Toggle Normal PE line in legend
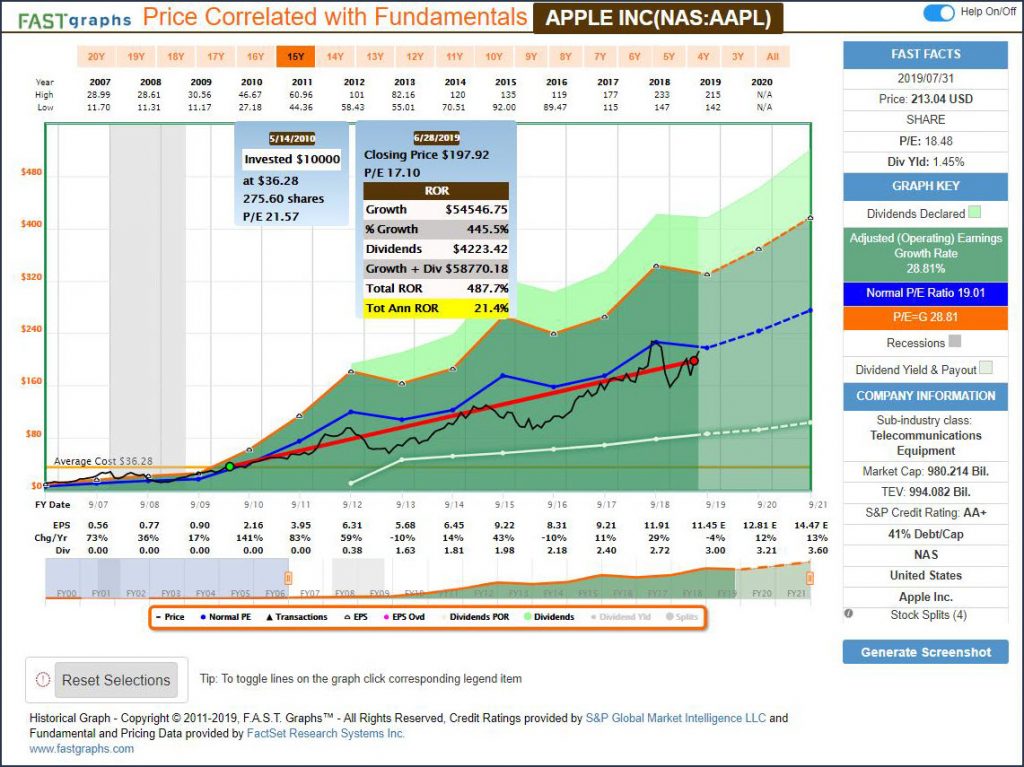Screen dimensions: 1024x767 point(224,617)
